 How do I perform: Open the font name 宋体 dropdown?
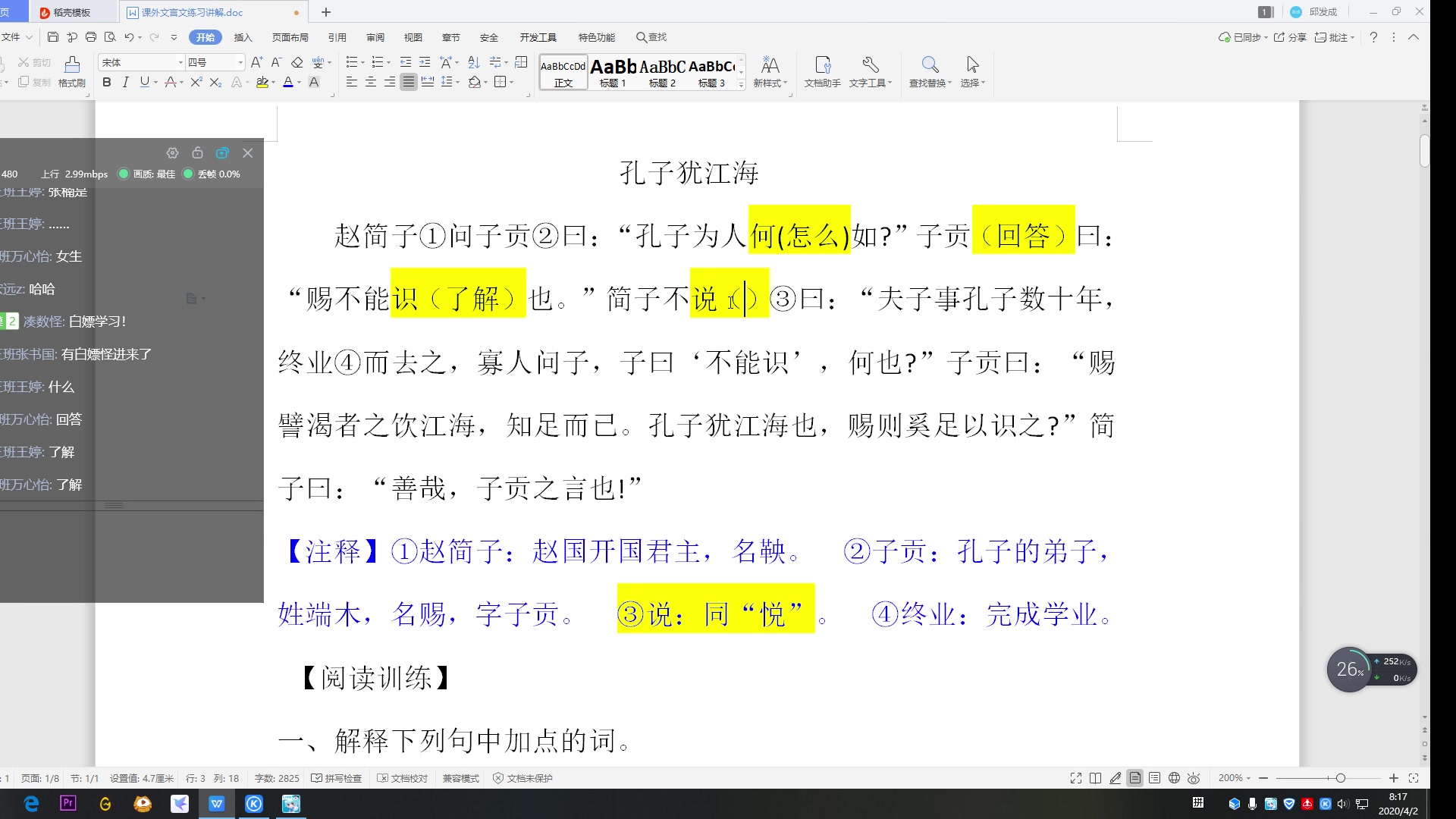[180, 62]
